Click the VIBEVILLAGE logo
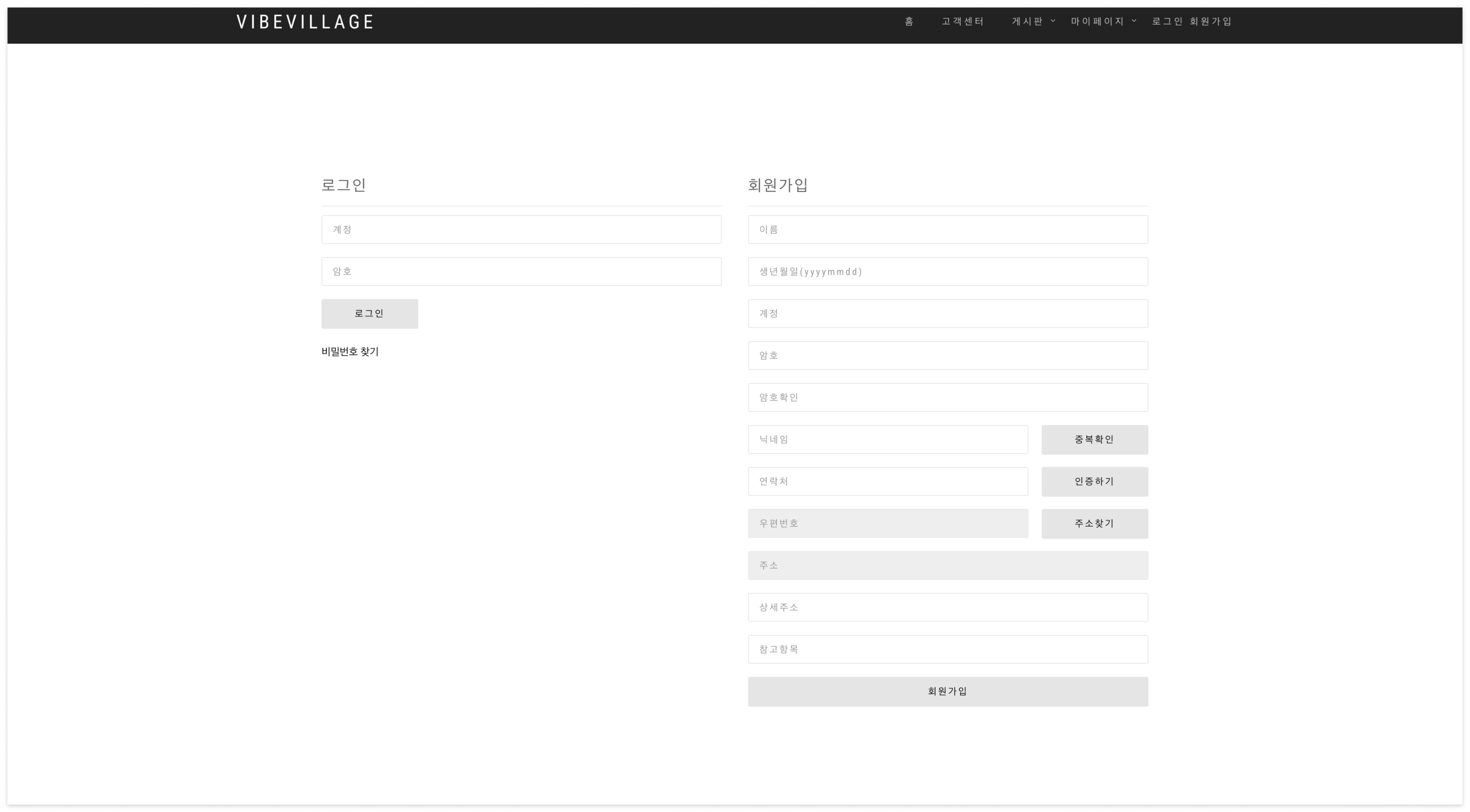 tap(305, 22)
